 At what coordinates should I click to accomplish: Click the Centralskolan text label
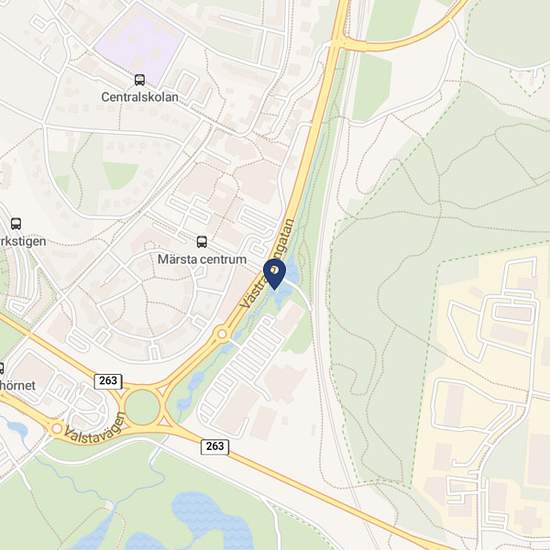[x=140, y=97]
